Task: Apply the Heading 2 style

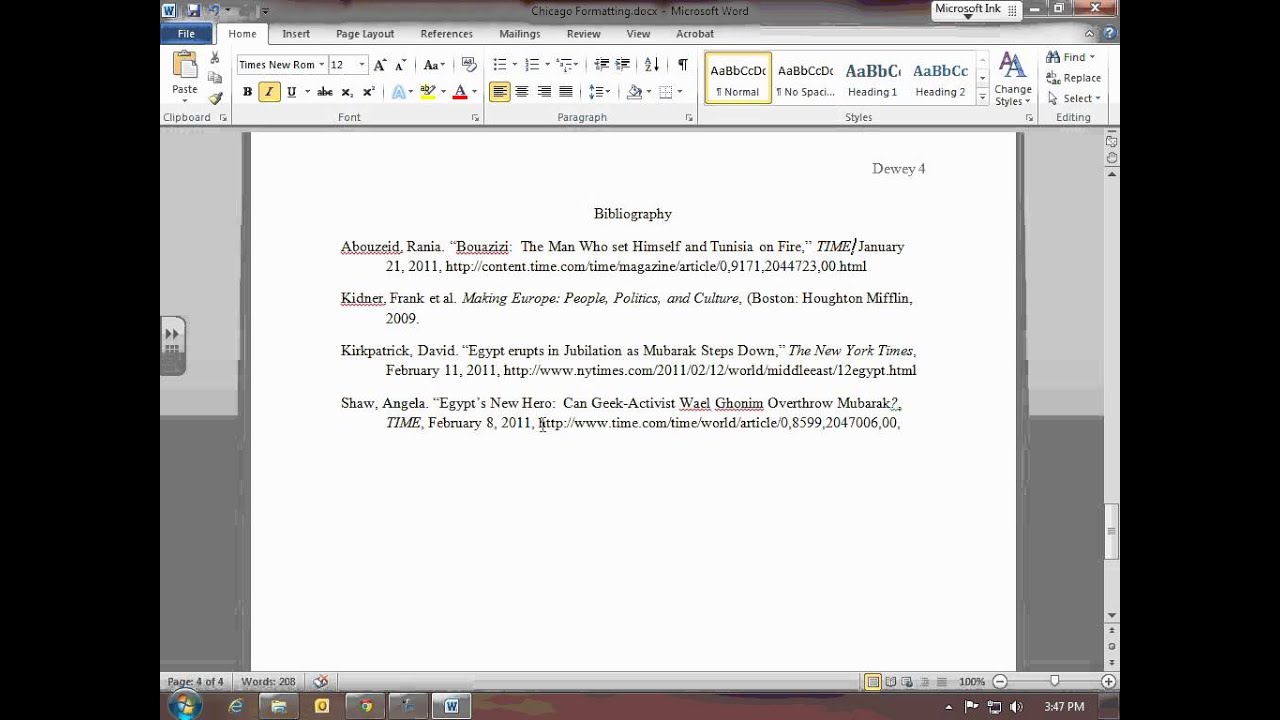Action: (940, 78)
